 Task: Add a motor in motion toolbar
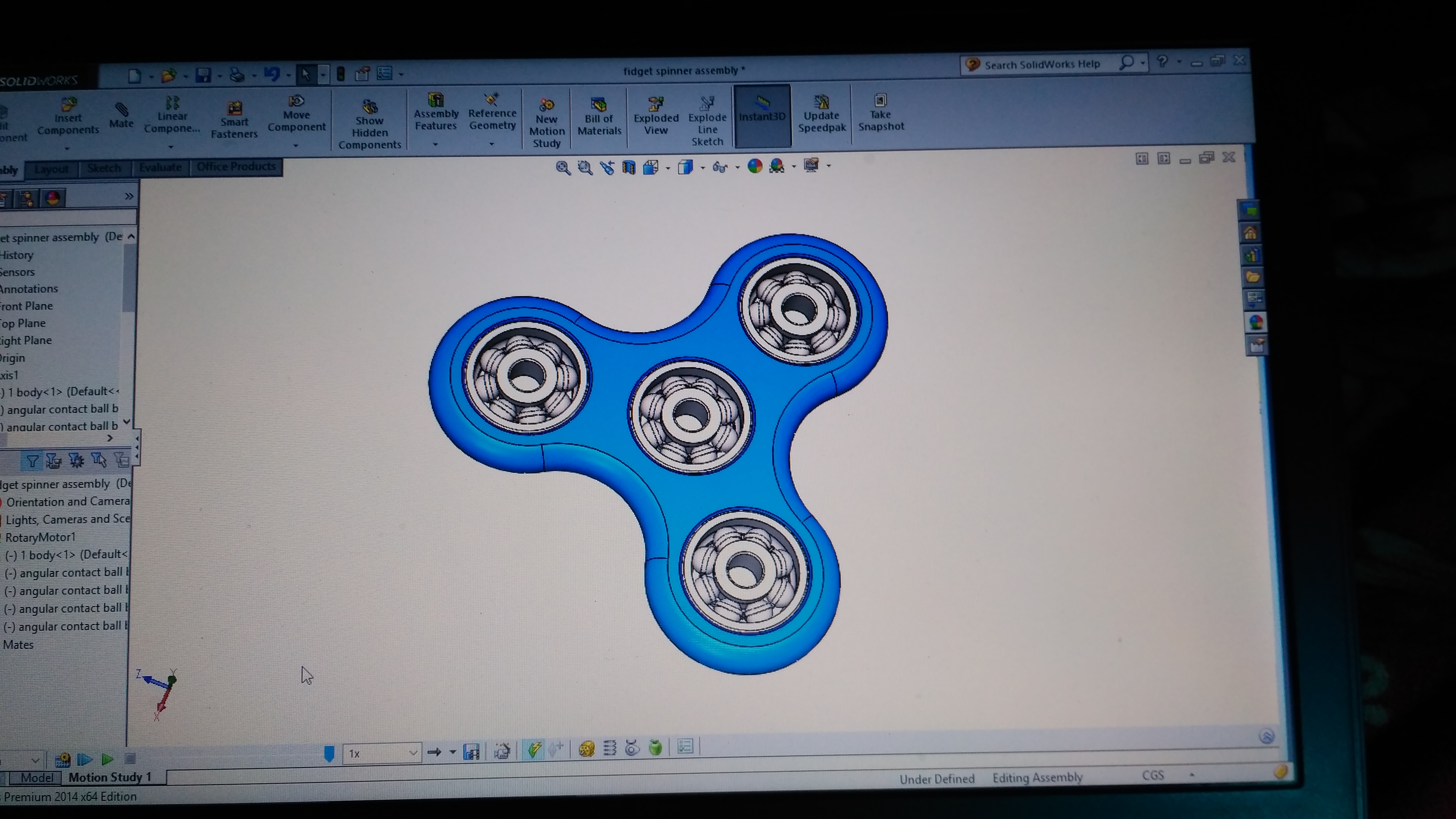pyautogui.click(x=586, y=749)
